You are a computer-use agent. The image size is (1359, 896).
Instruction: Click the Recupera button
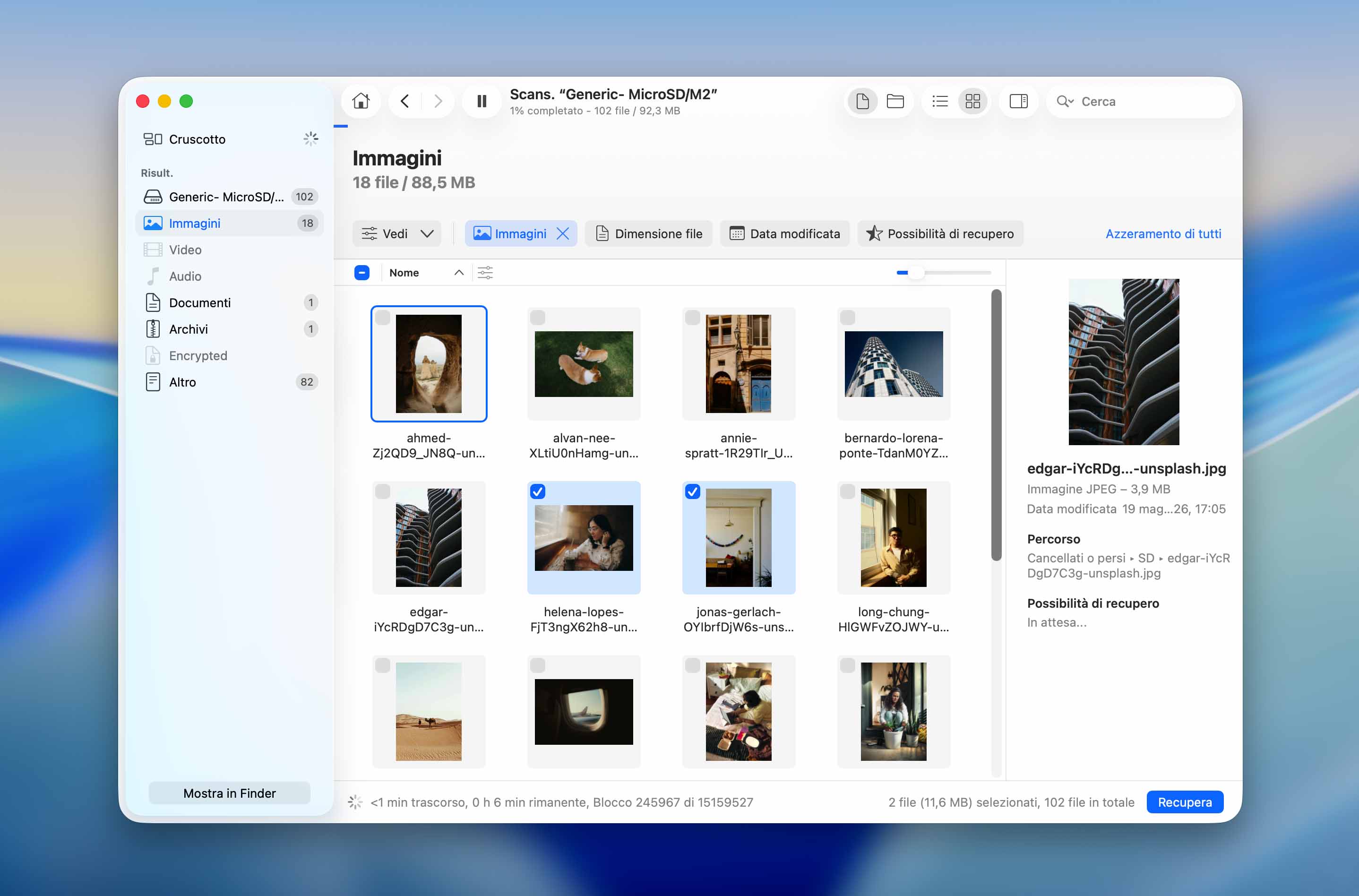(1184, 801)
